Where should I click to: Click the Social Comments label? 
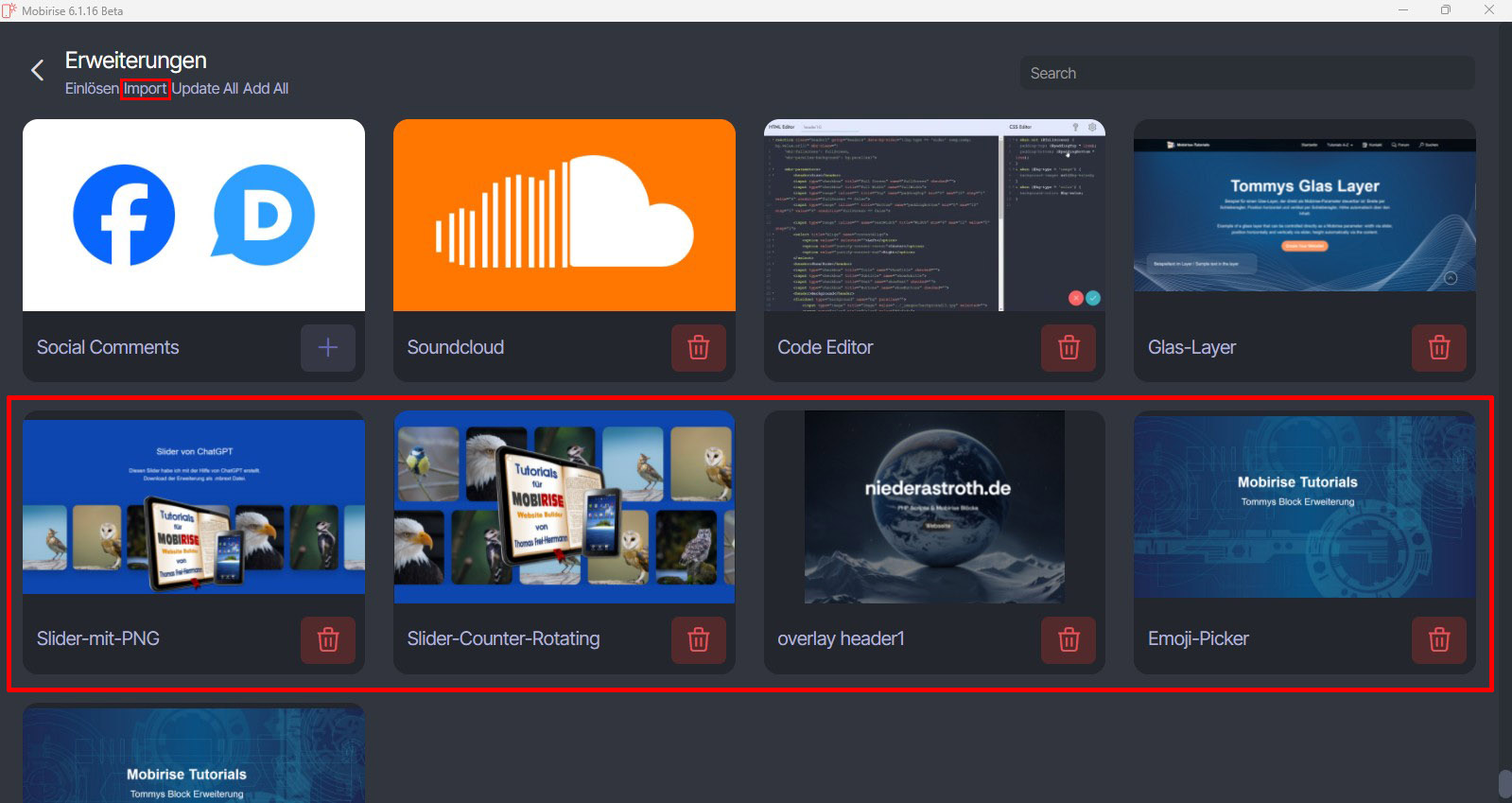click(x=108, y=347)
